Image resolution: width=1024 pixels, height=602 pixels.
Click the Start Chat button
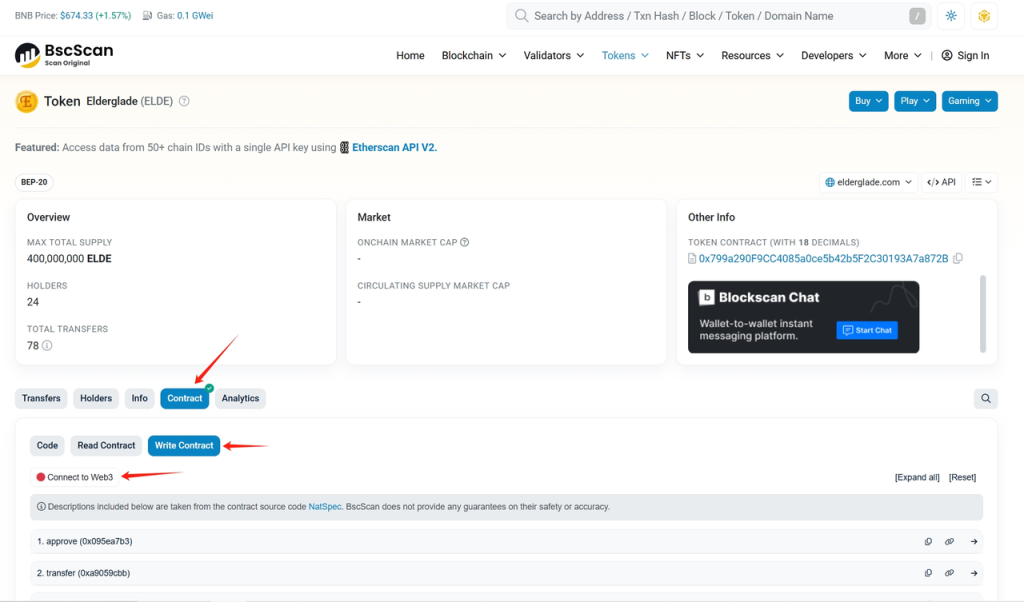click(866, 330)
